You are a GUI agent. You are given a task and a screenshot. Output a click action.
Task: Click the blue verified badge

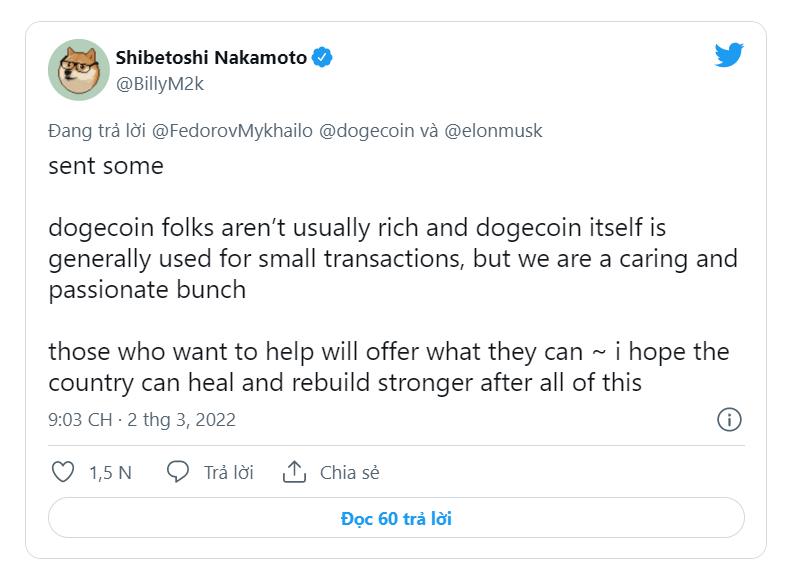pyautogui.click(x=322, y=57)
